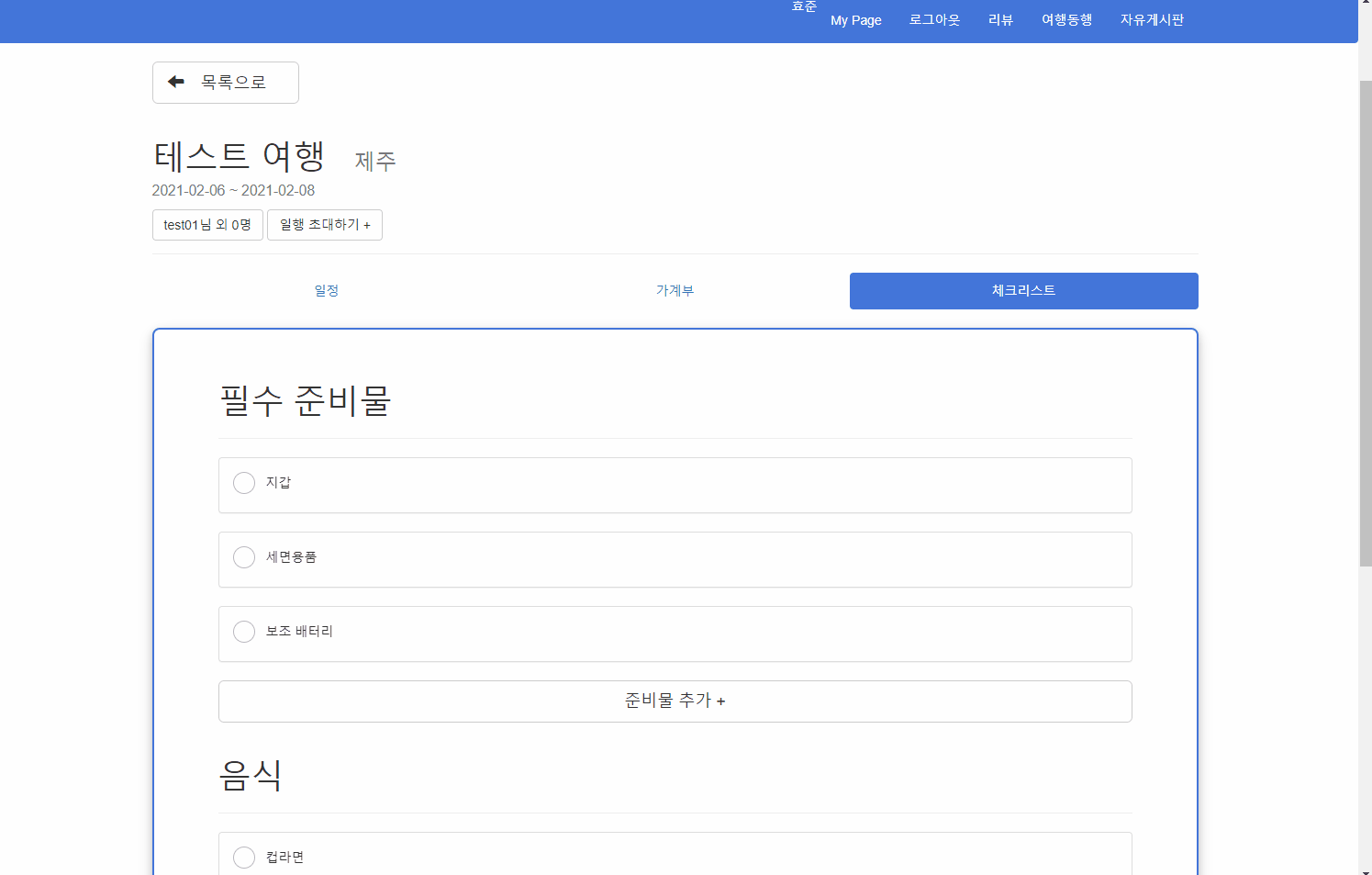Check the 세면용품 item circle
Viewport: 1372px width, 875px height.
click(244, 557)
